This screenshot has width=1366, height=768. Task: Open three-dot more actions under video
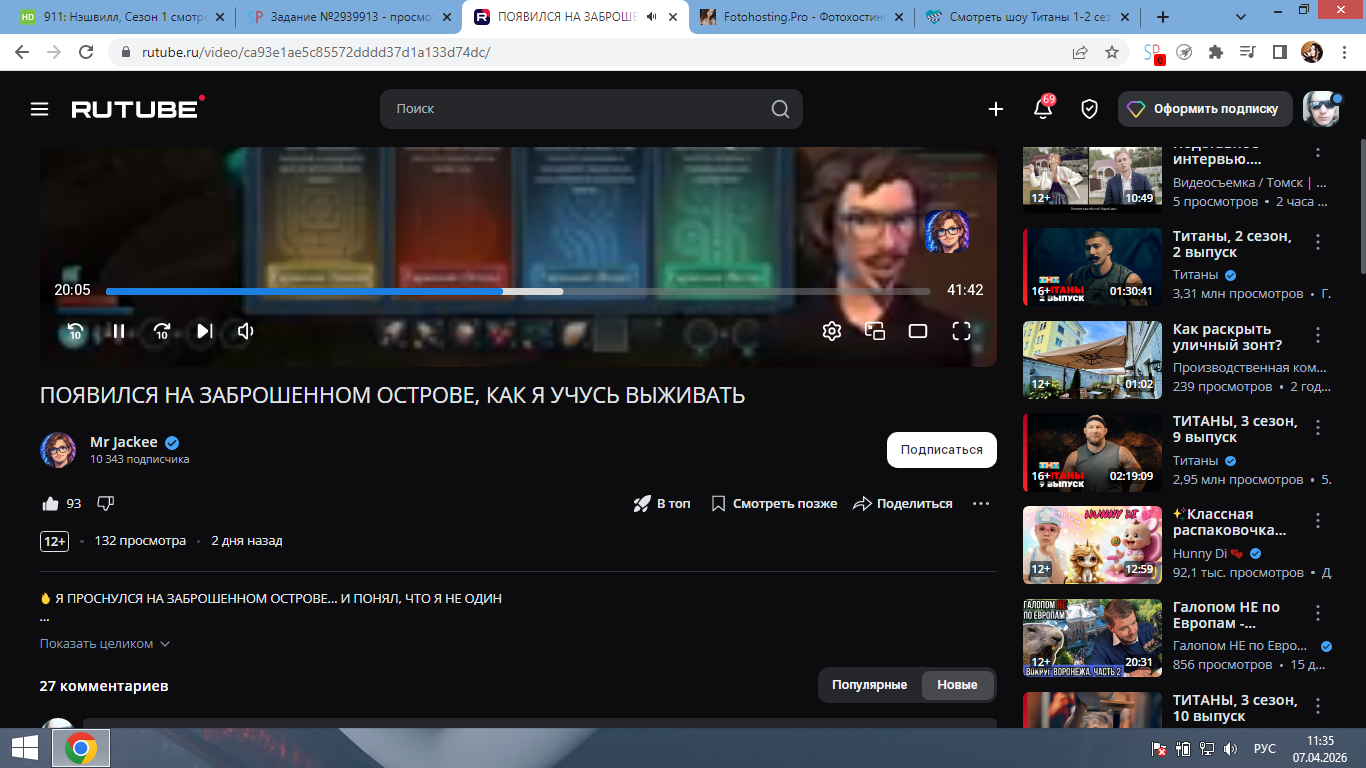(980, 504)
